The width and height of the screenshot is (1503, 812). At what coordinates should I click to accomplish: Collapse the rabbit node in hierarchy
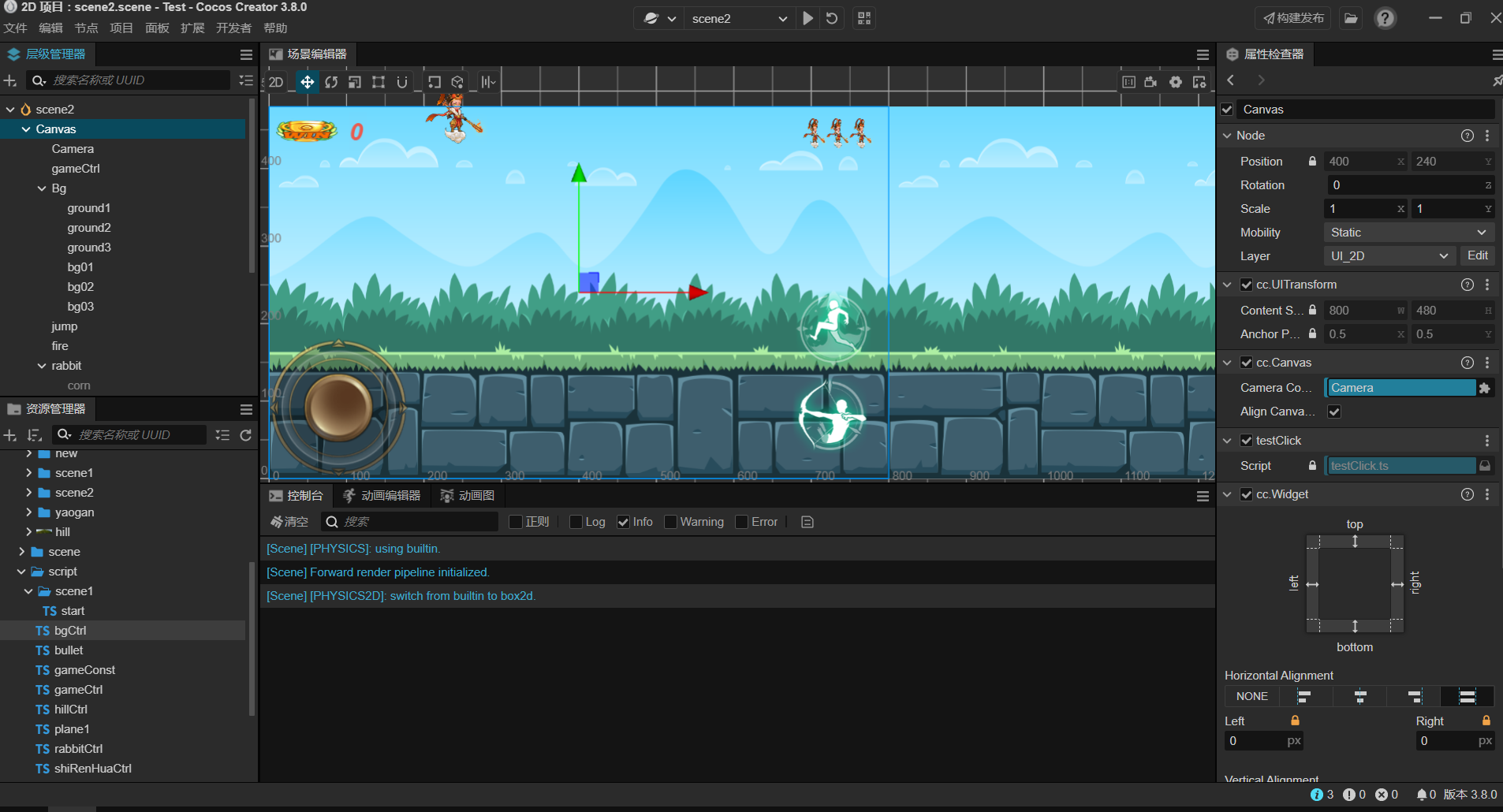pos(42,366)
